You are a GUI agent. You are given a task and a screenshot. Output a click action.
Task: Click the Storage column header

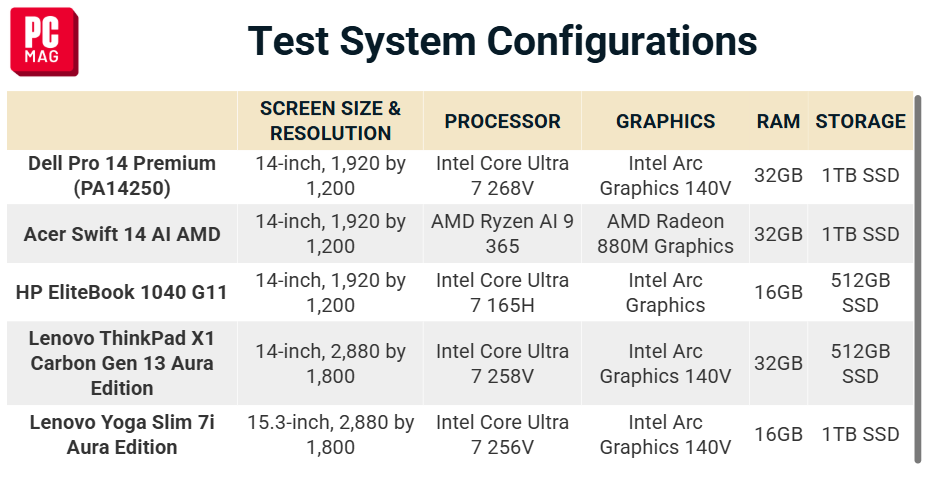(x=861, y=121)
